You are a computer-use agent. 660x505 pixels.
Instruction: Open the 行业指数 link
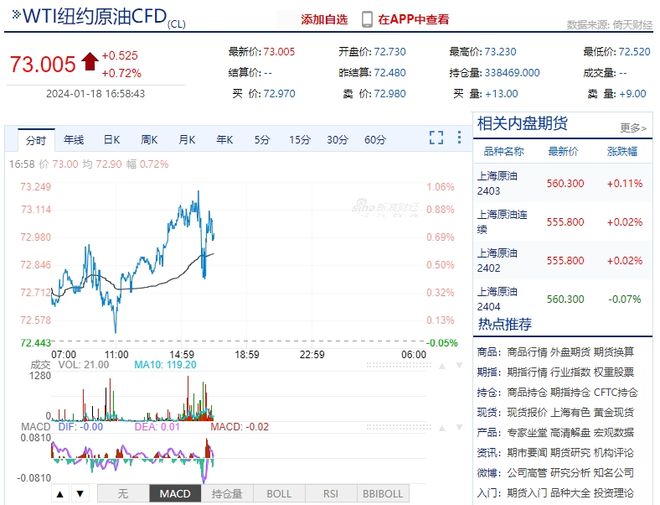click(570, 372)
